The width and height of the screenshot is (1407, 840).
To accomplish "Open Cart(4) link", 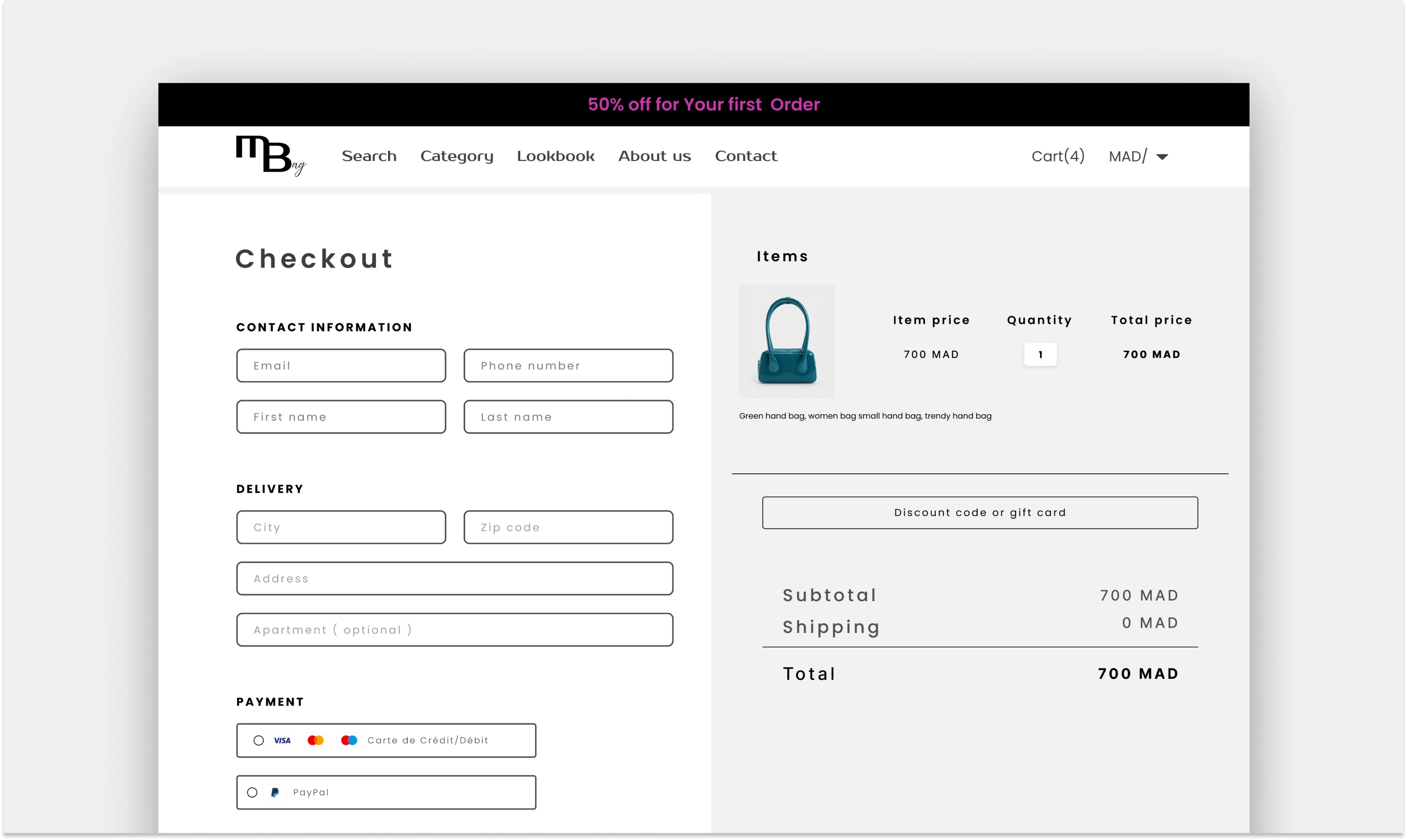I will 1058,156.
